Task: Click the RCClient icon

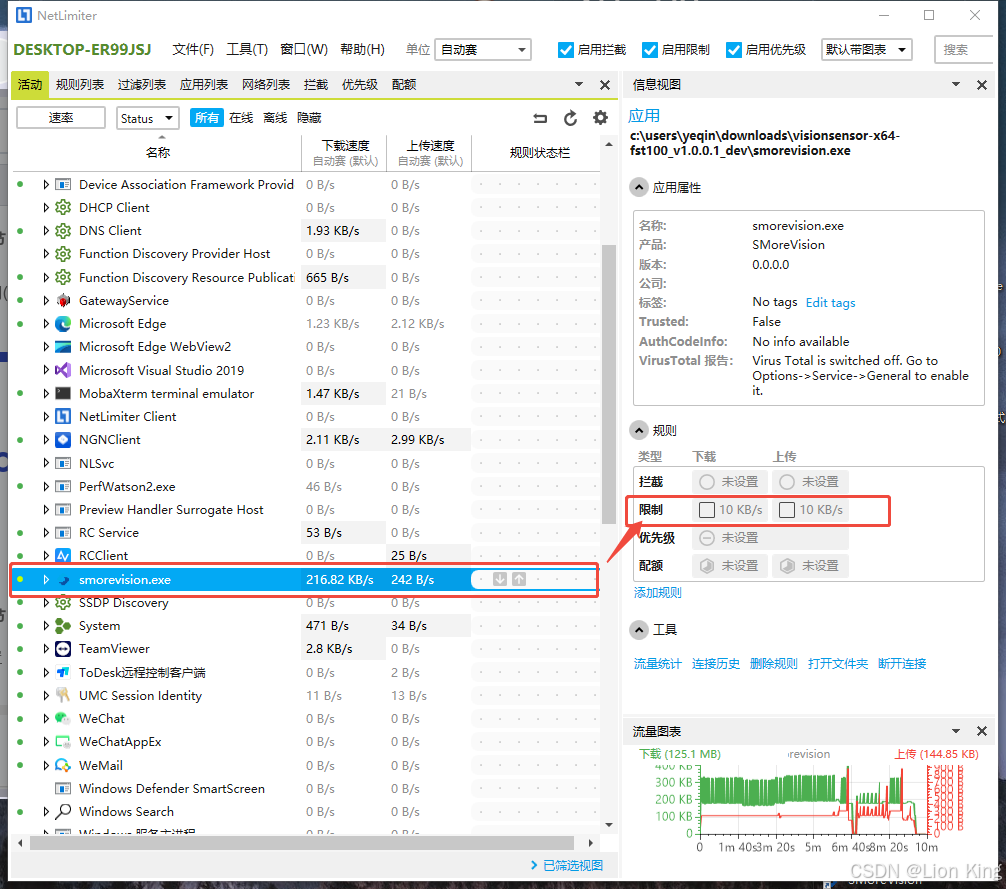Action: click(63, 555)
